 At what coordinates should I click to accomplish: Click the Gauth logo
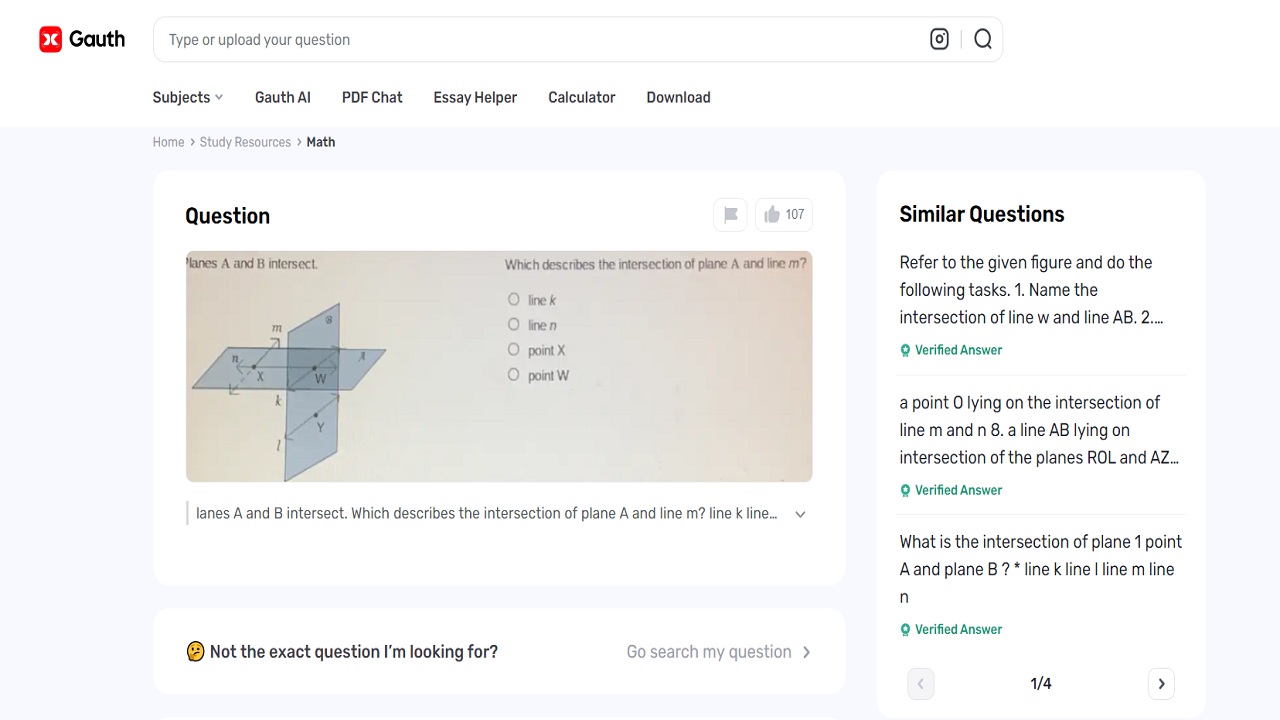(82, 39)
